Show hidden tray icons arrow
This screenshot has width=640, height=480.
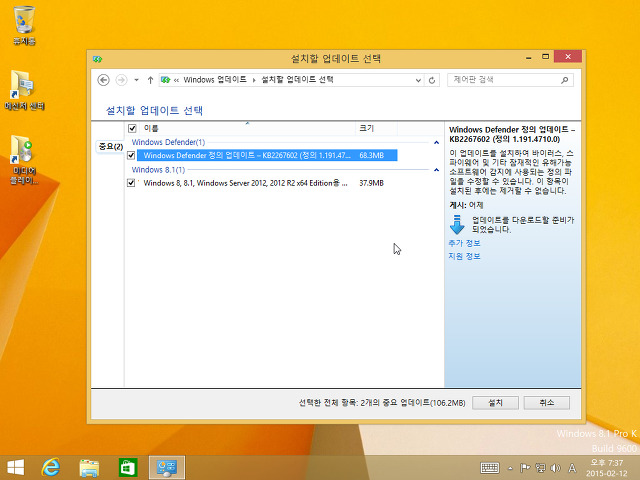[x=510, y=468]
